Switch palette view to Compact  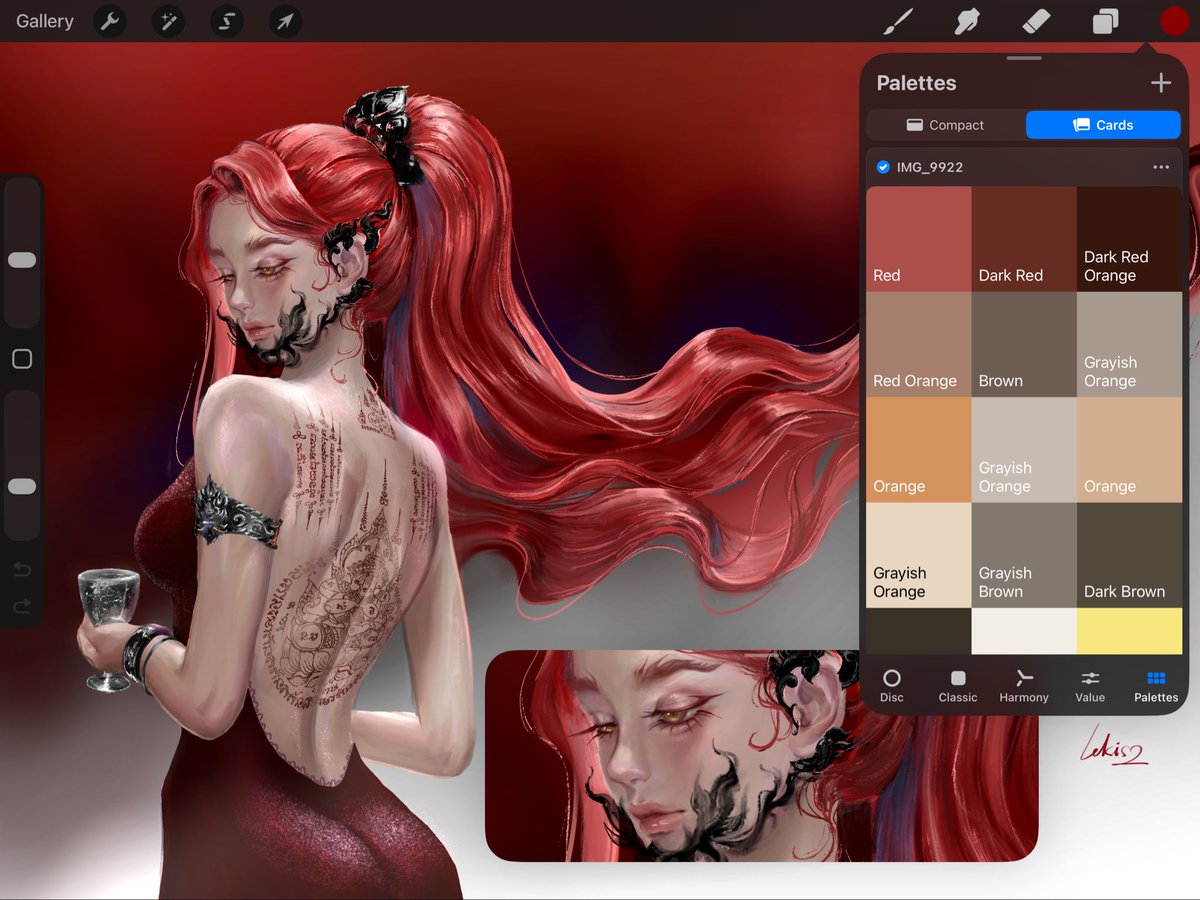tap(944, 124)
